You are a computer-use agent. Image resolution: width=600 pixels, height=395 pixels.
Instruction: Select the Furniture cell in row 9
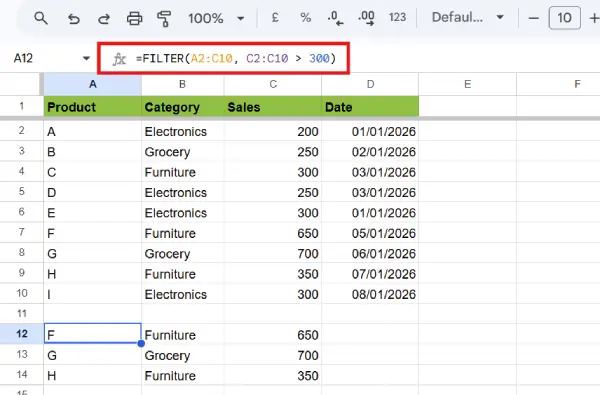pyautogui.click(x=183, y=274)
